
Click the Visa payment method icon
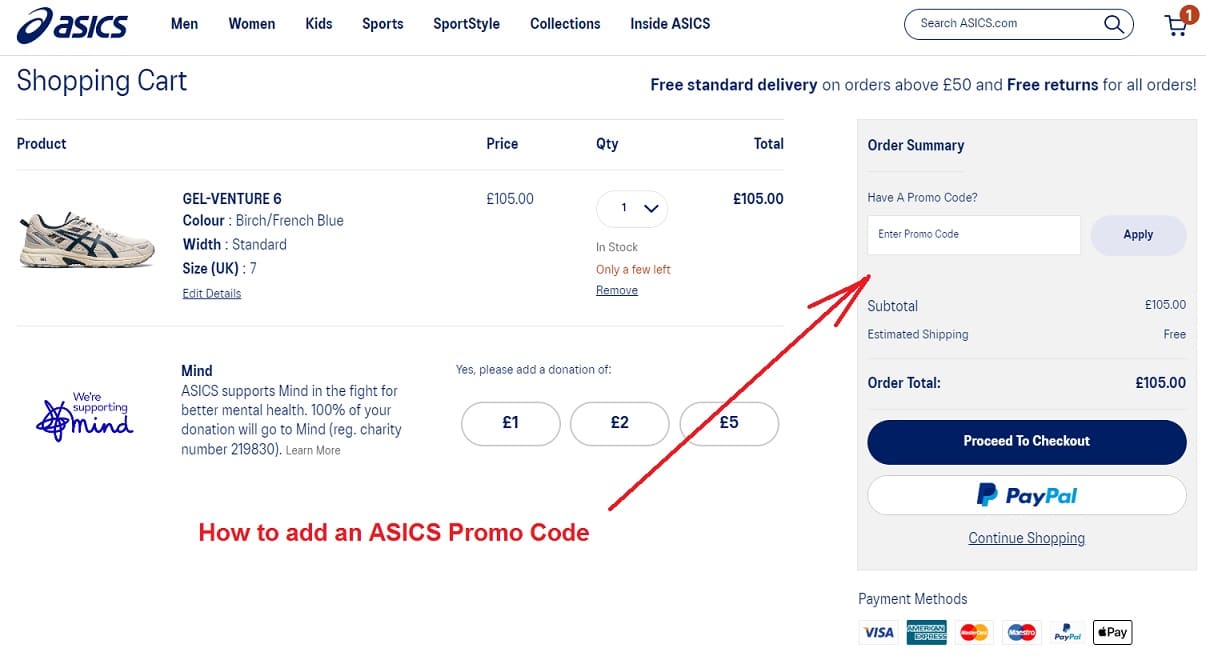878,632
